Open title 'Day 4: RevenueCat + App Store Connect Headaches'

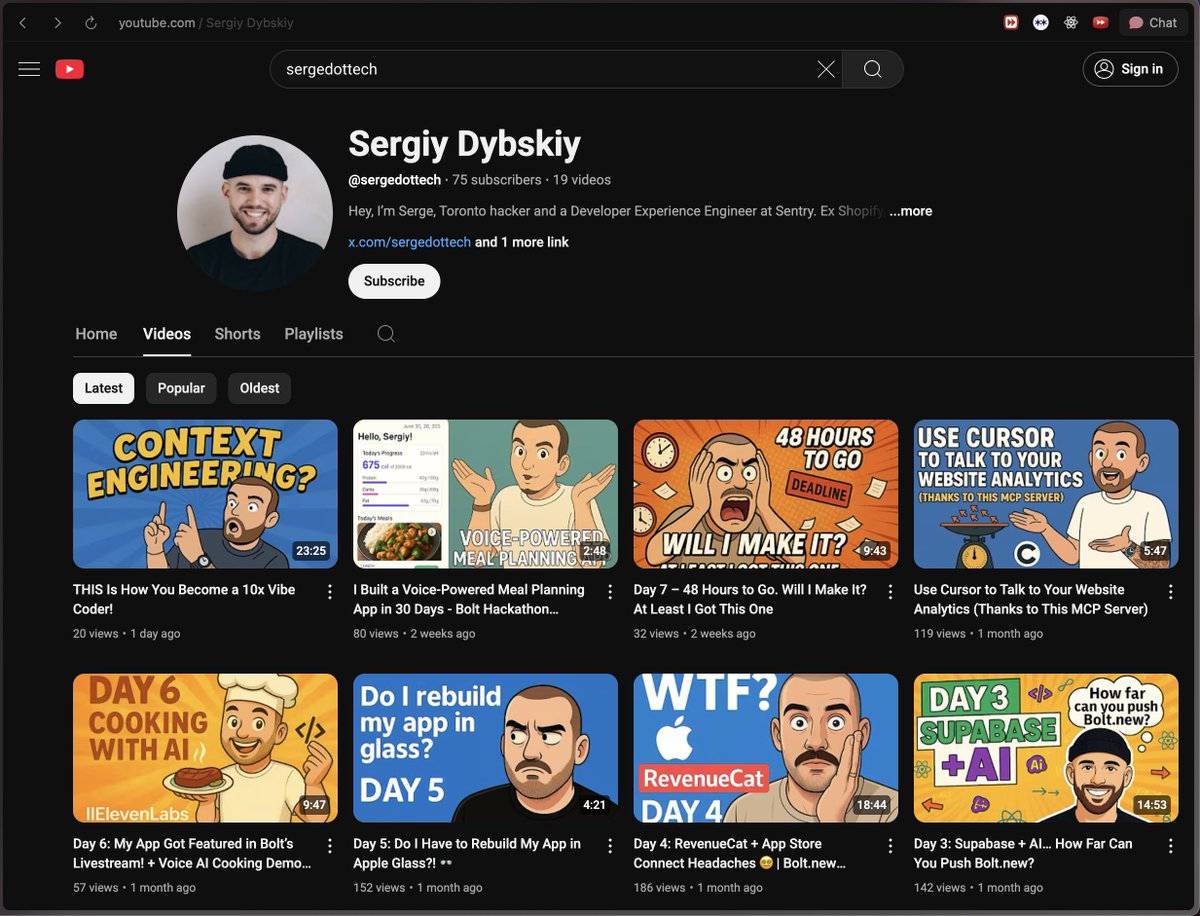[740, 853]
